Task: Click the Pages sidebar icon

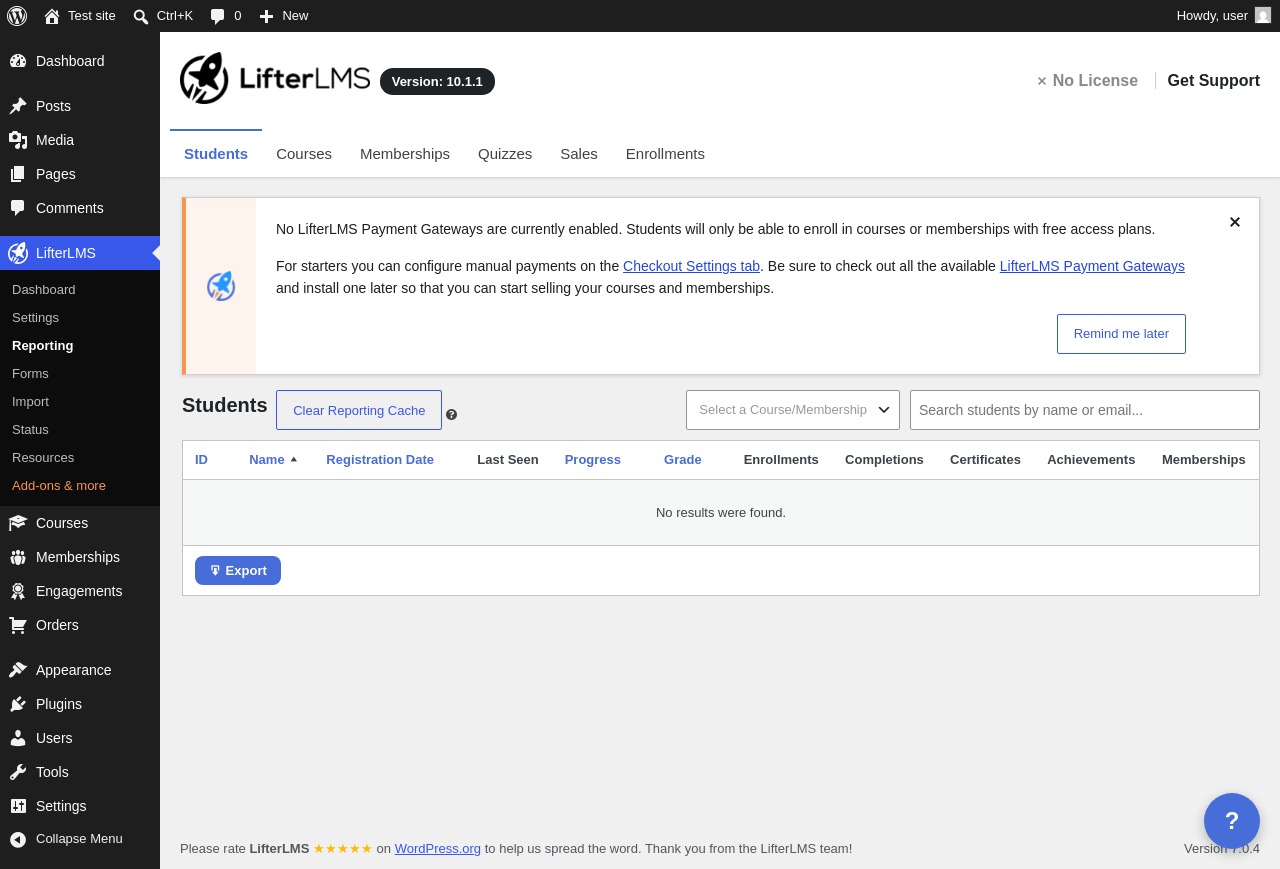Action: point(18,174)
